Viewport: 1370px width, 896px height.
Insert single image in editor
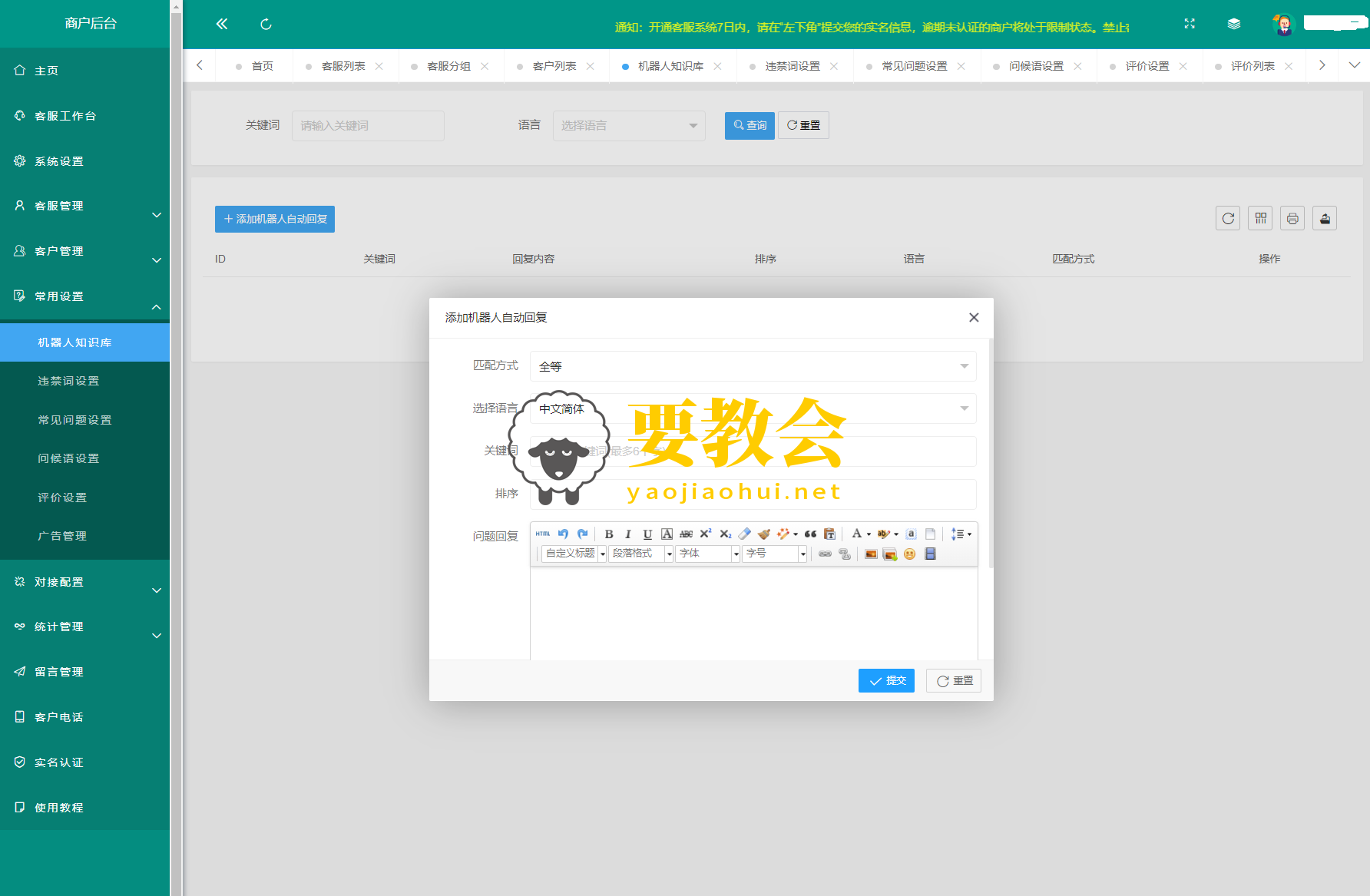point(871,554)
